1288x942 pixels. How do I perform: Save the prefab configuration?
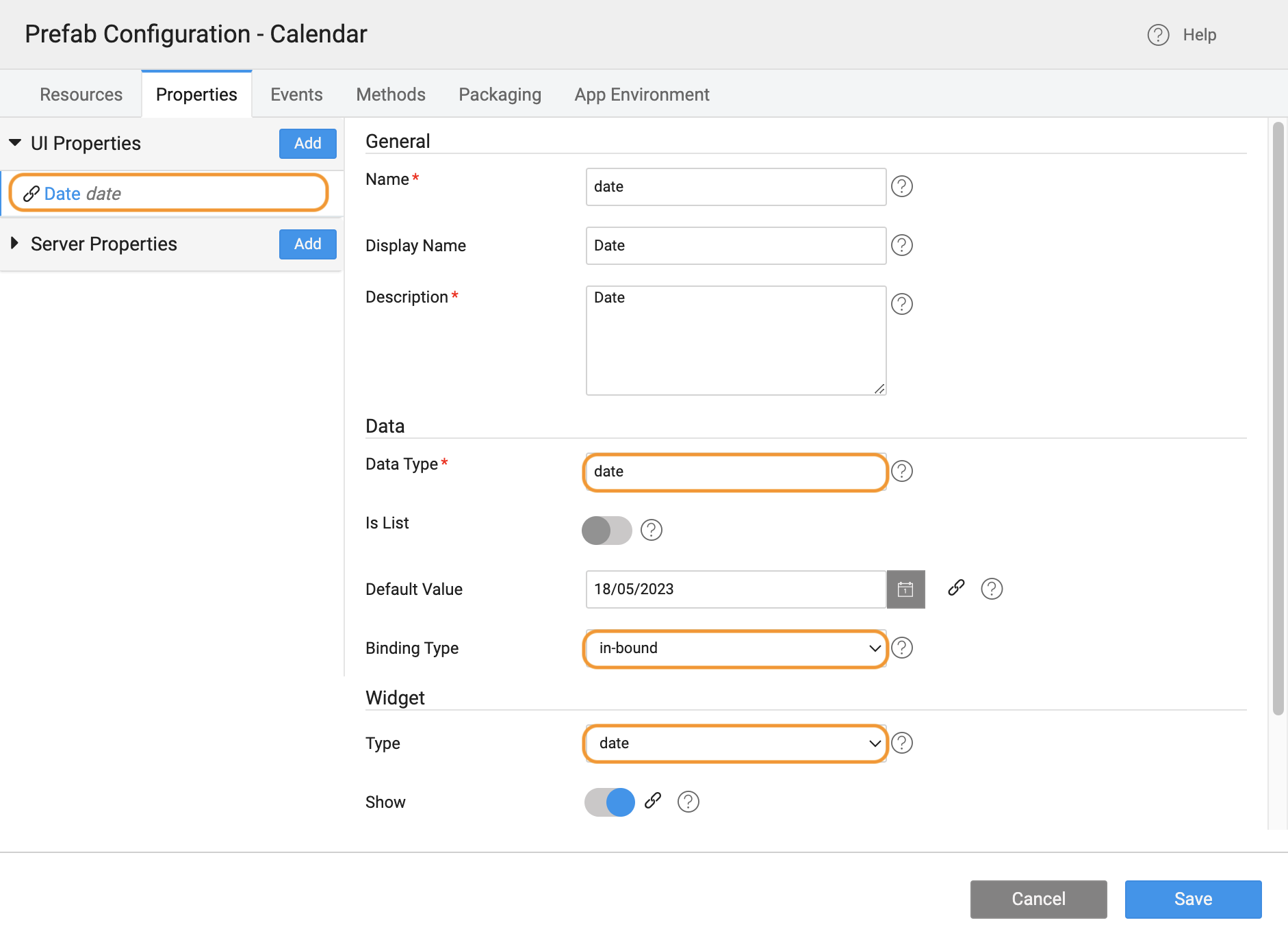(x=1192, y=899)
